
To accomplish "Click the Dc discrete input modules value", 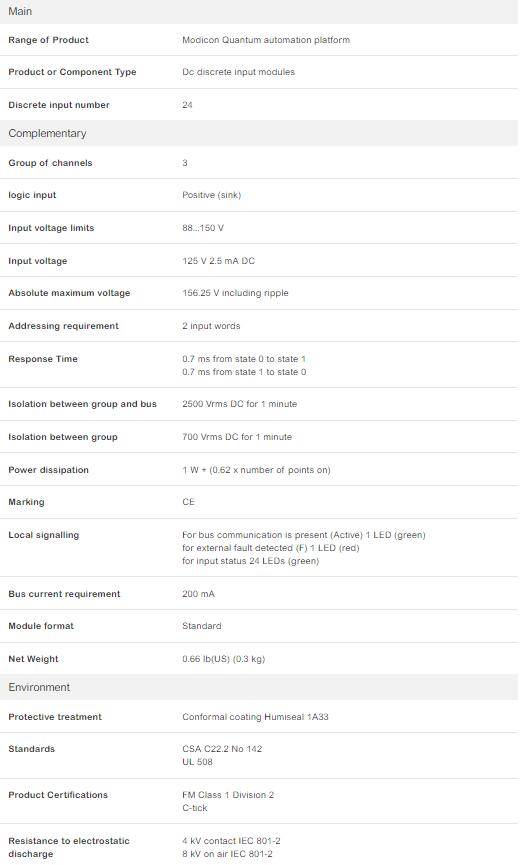I will point(238,72).
